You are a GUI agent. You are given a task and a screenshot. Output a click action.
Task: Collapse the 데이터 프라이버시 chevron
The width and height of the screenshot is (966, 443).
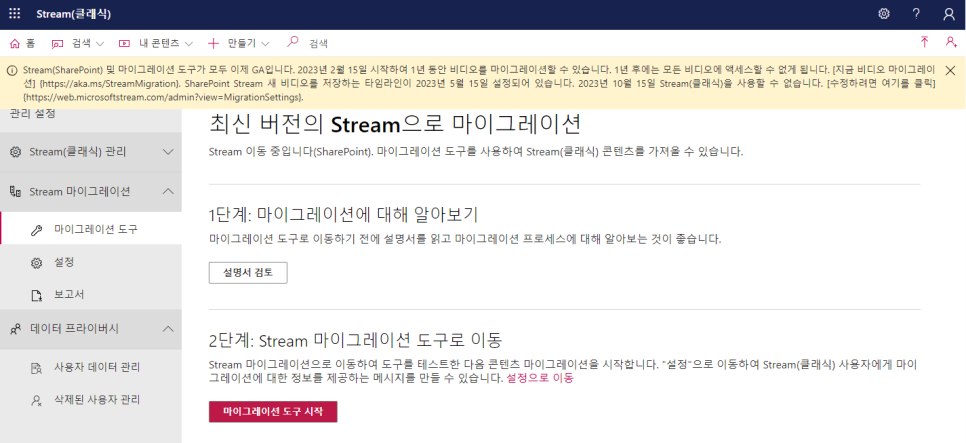[x=168, y=329]
